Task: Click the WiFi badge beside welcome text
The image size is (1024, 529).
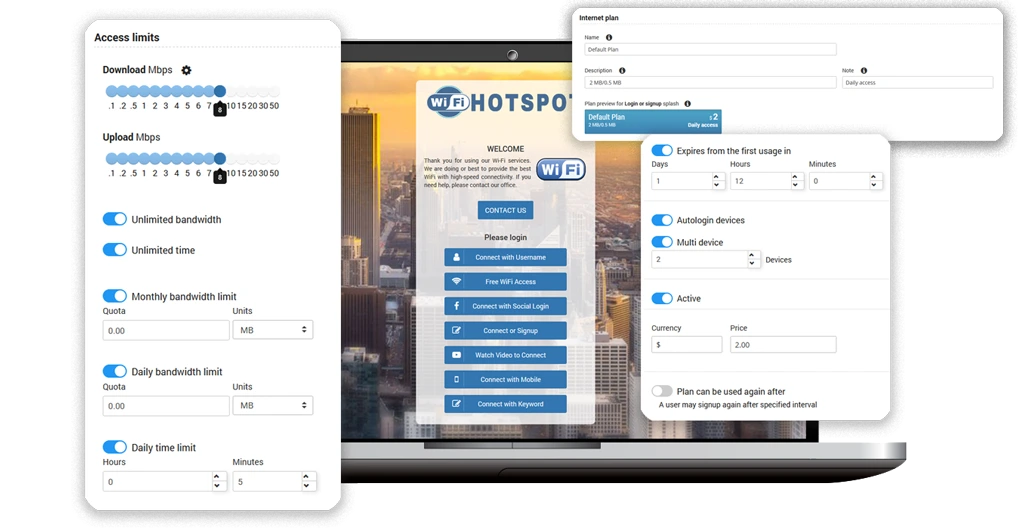Action: pyautogui.click(x=561, y=169)
